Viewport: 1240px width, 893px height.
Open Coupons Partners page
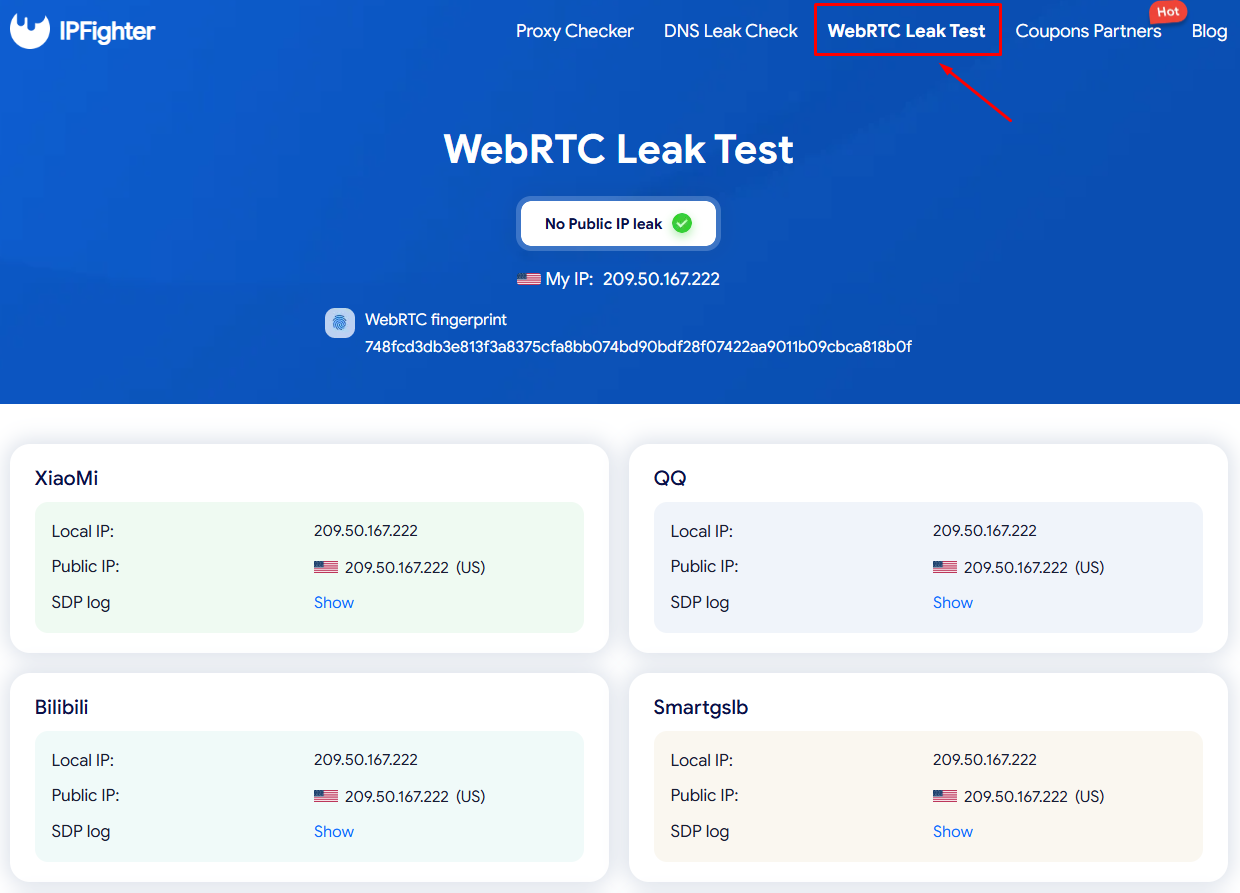coord(1088,31)
